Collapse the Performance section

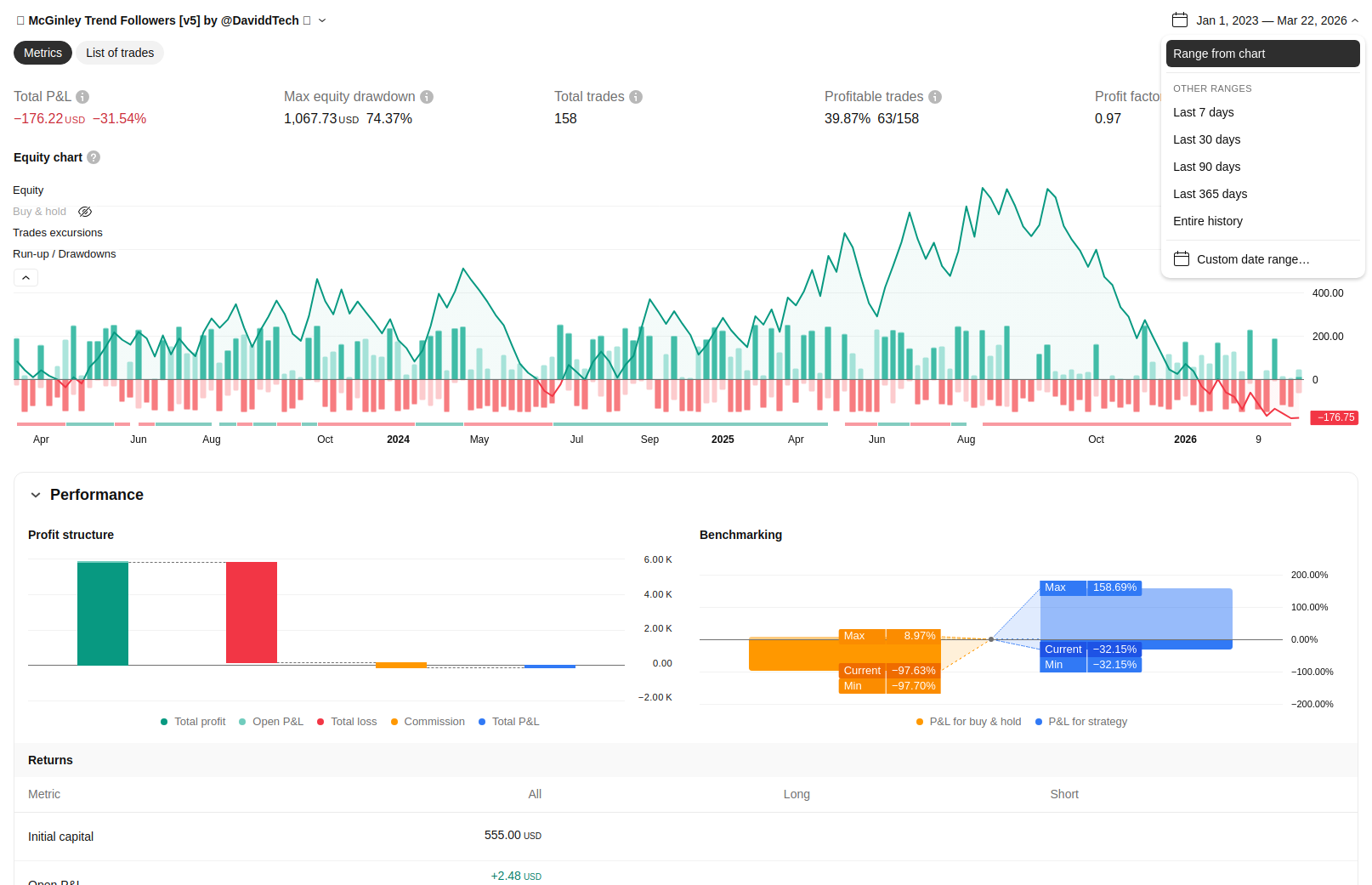(36, 495)
